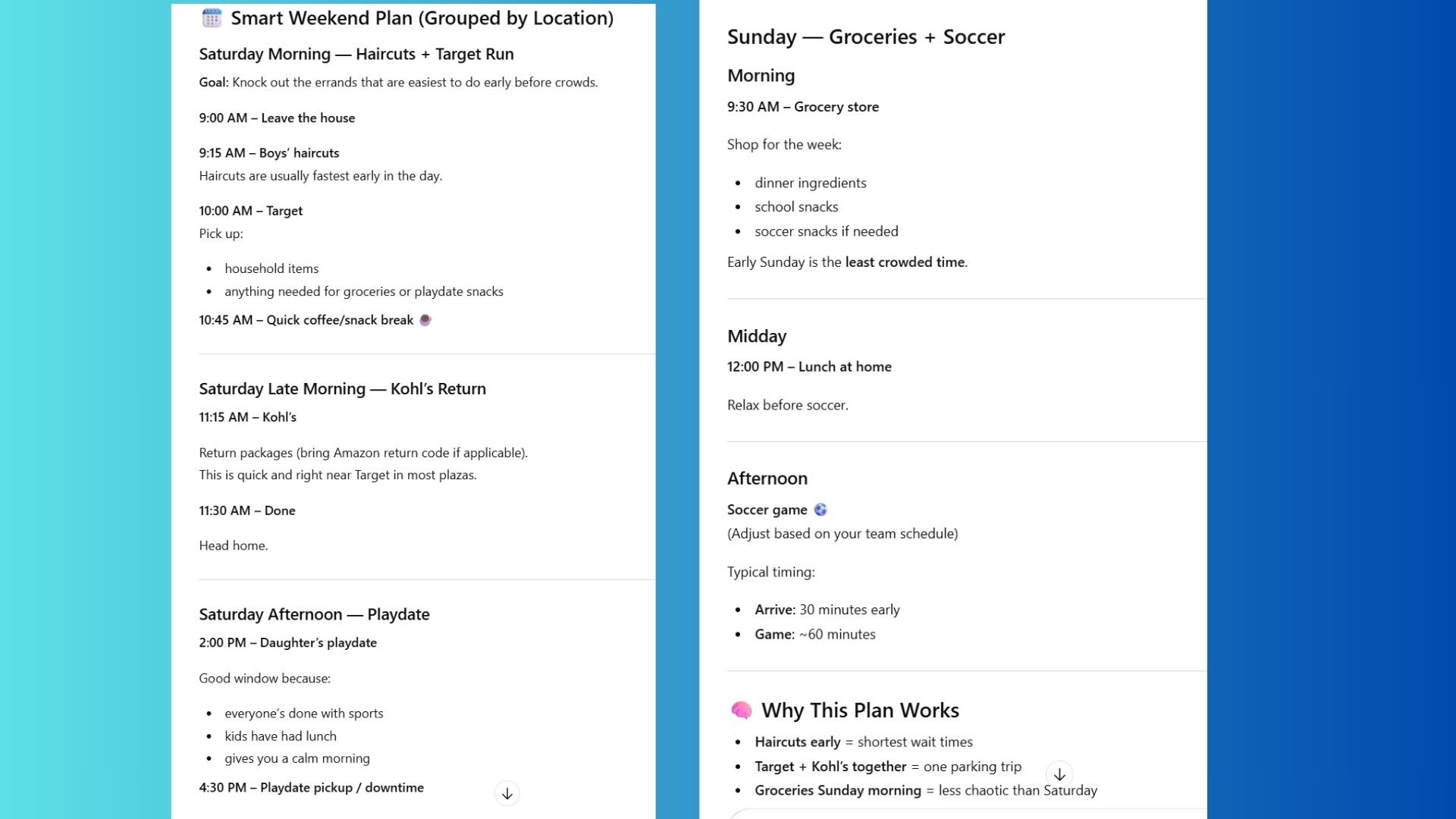The width and height of the screenshot is (1456, 819).
Task: Click the Sunday — Groceries + Soccer heading
Action: [x=865, y=36]
